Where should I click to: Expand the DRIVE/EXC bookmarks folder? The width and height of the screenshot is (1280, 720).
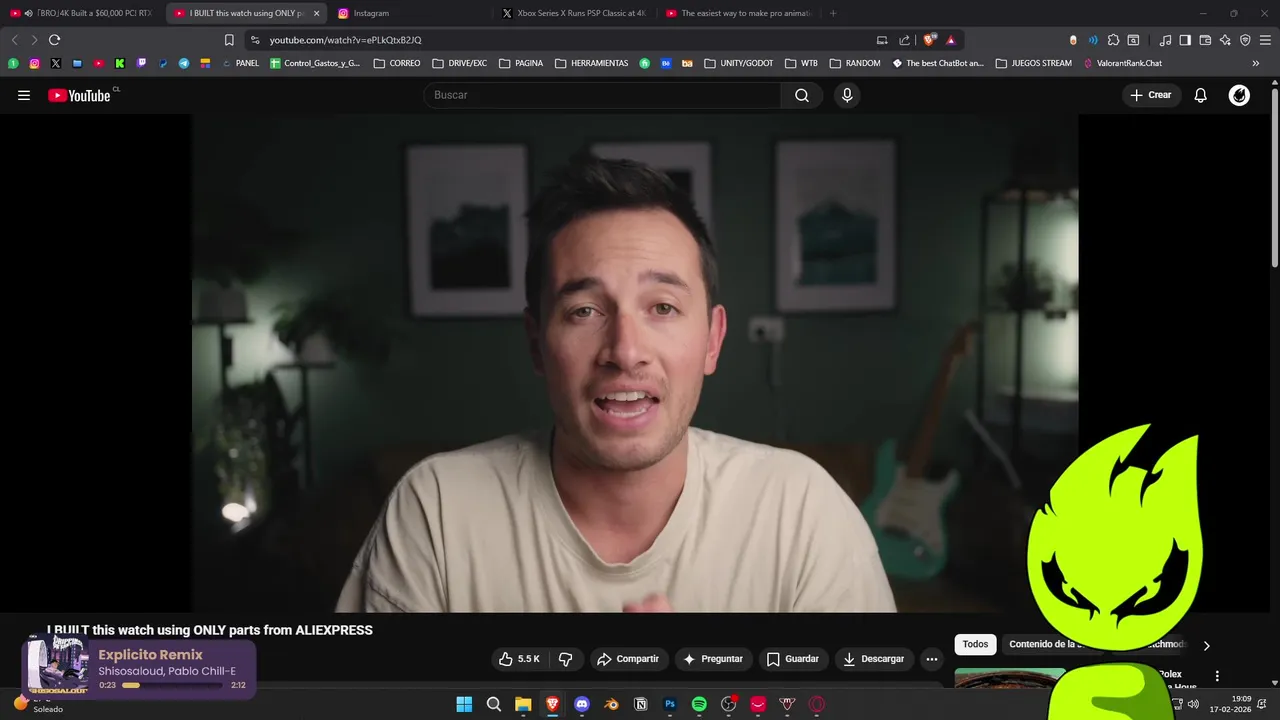(x=460, y=63)
